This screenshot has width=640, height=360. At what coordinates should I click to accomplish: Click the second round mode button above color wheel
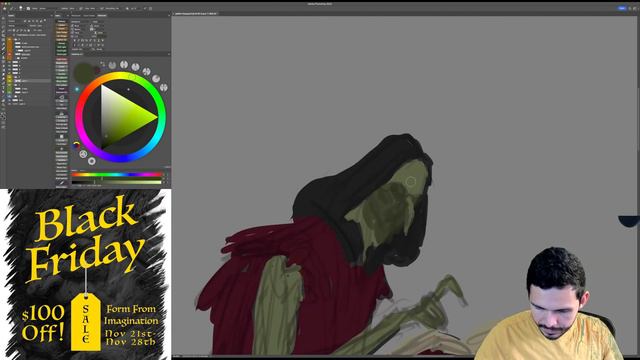pyautogui.click(x=124, y=64)
